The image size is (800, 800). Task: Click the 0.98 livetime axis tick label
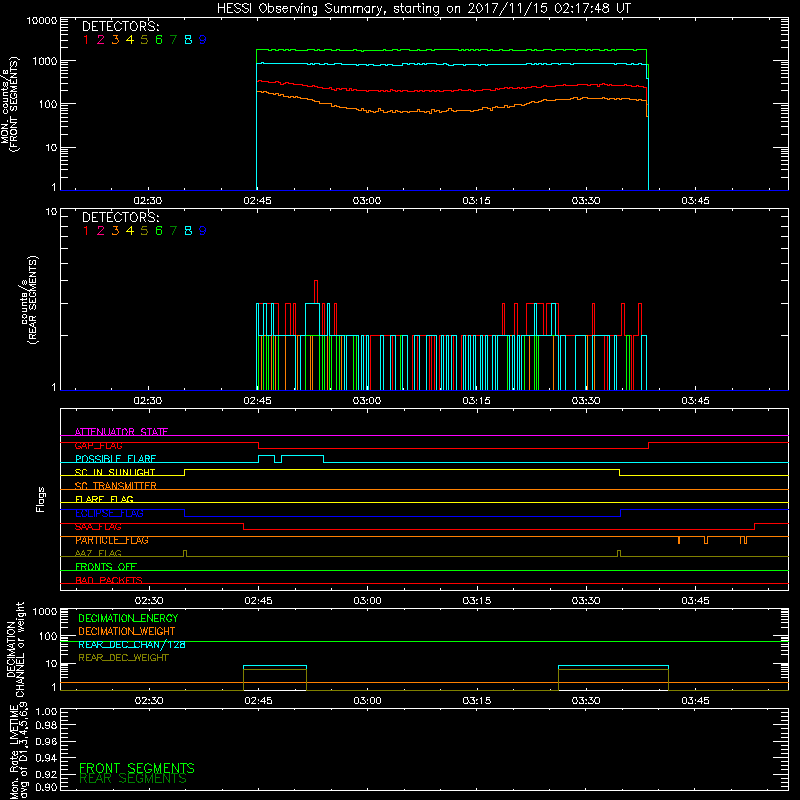46,726
